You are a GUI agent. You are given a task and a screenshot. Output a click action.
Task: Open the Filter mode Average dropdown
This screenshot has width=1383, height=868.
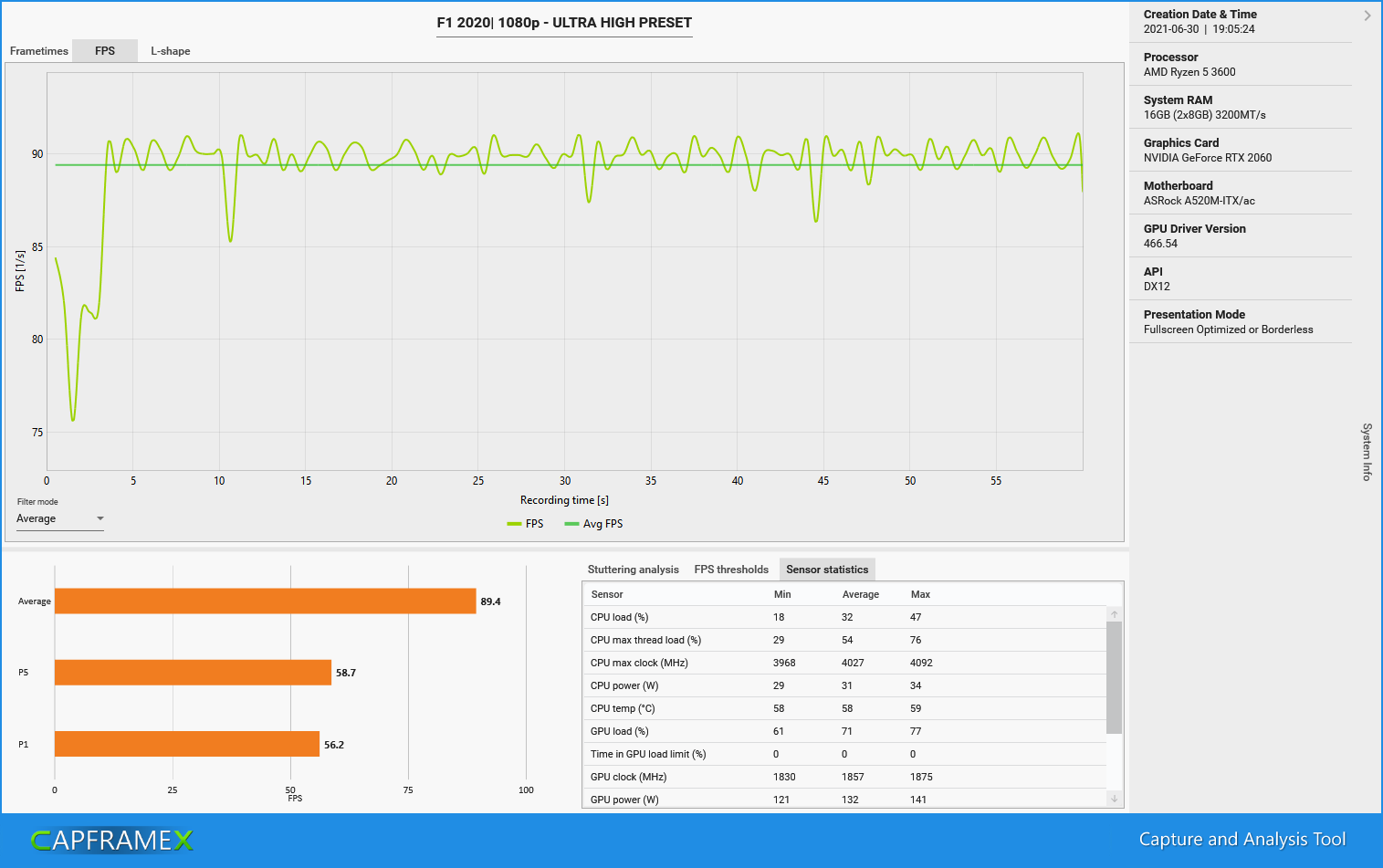coord(60,518)
